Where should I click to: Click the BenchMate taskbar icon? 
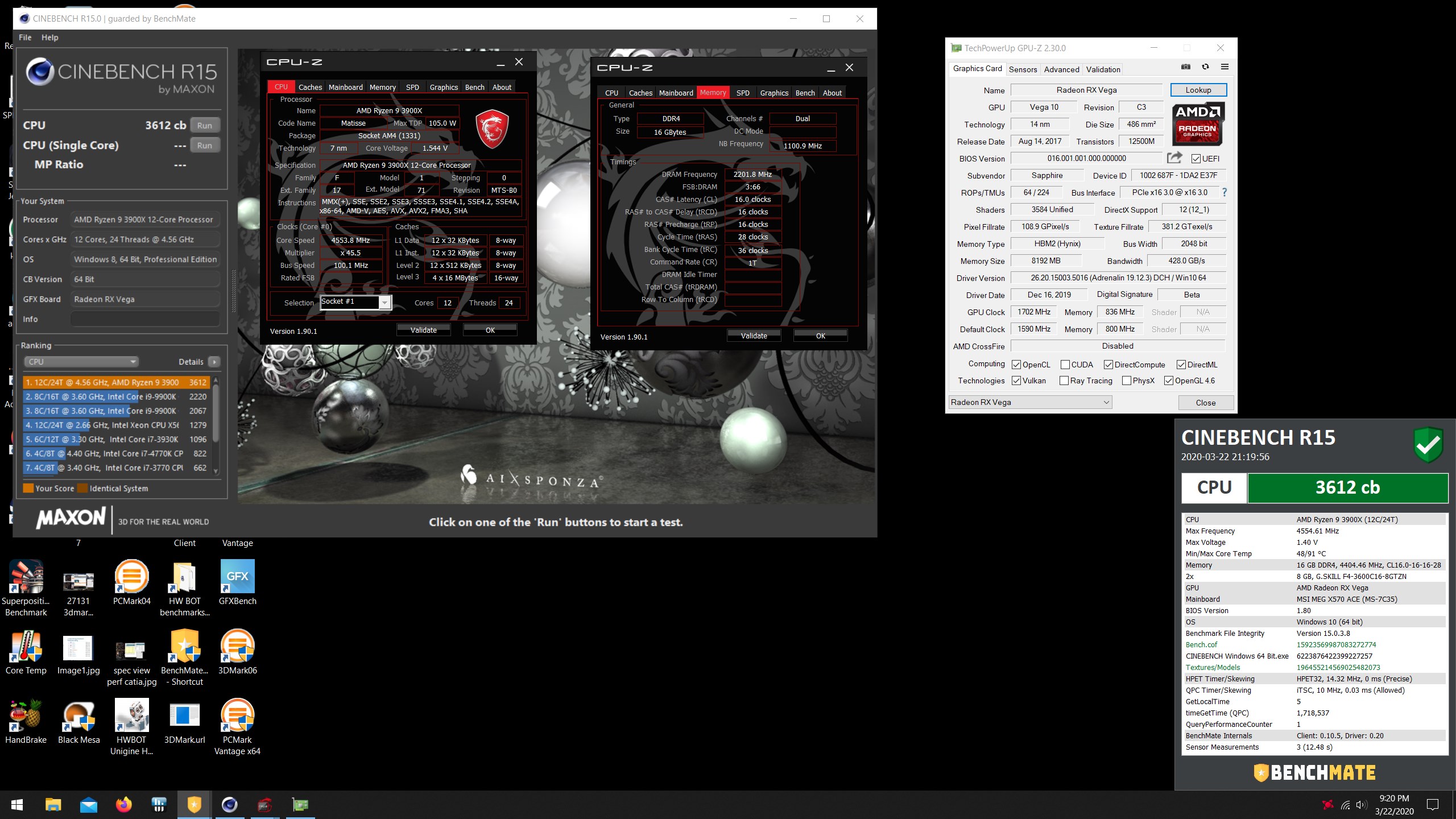194,804
